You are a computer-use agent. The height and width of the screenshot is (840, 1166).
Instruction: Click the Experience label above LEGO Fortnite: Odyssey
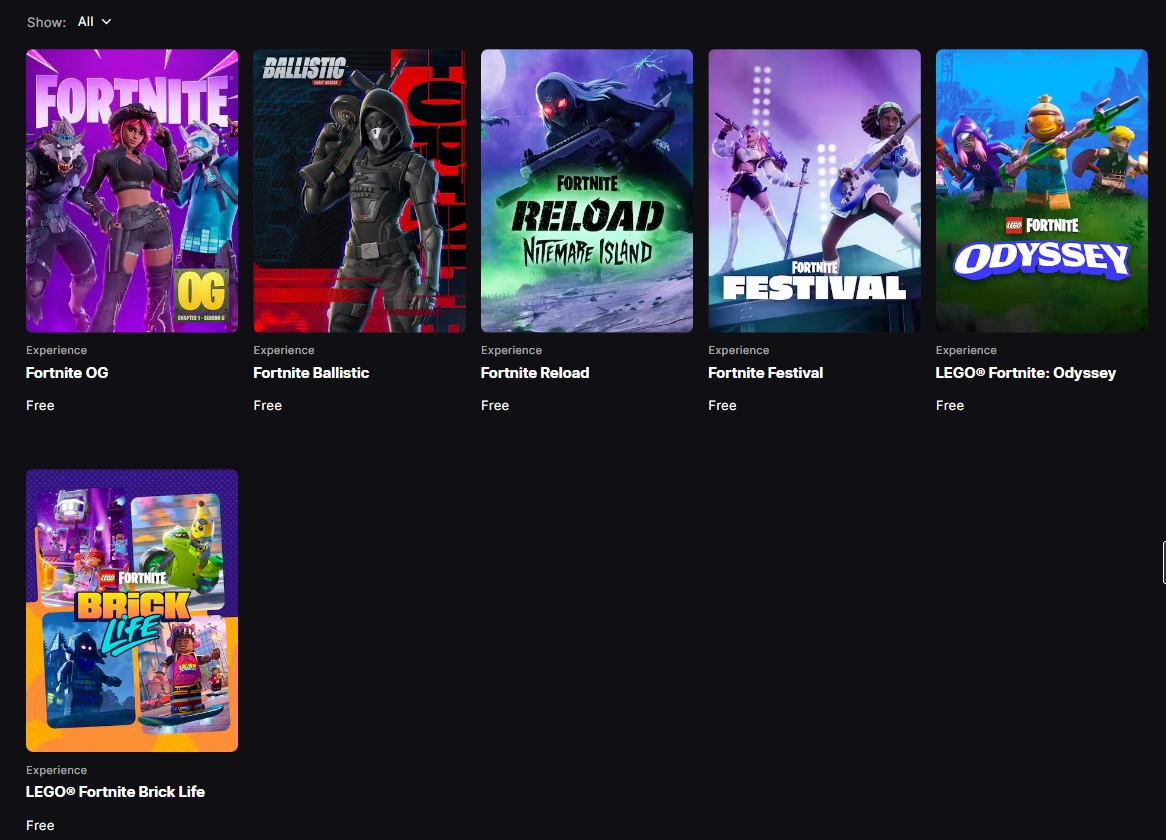pyautogui.click(x=966, y=350)
